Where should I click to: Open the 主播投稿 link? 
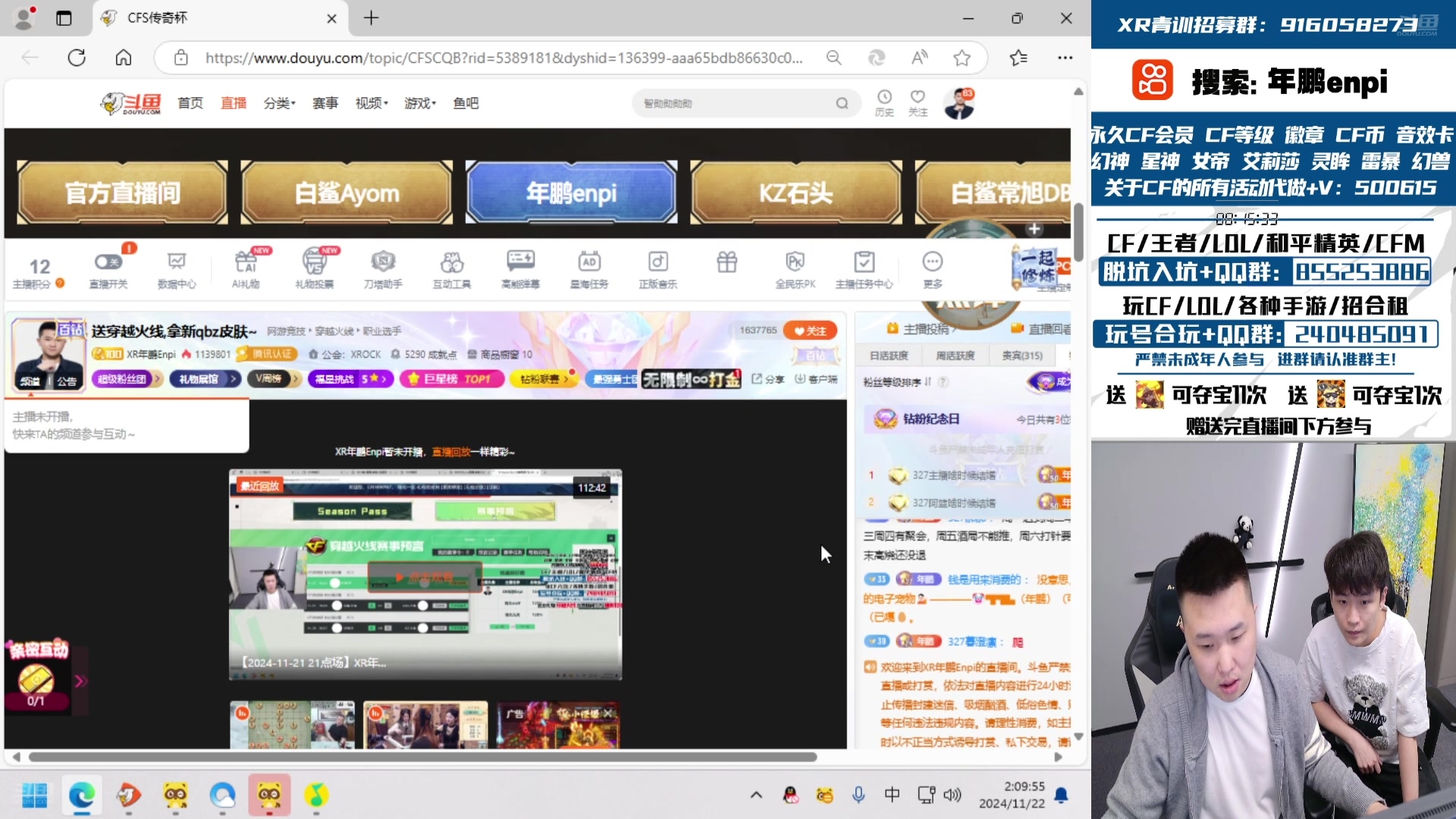pyautogui.click(x=918, y=328)
